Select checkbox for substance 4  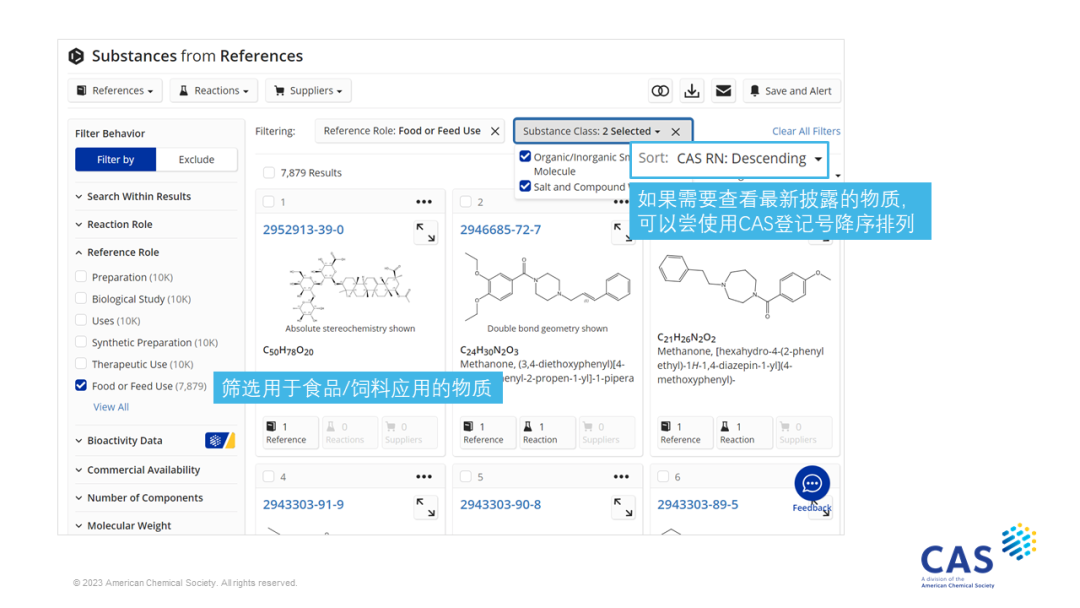[269, 476]
